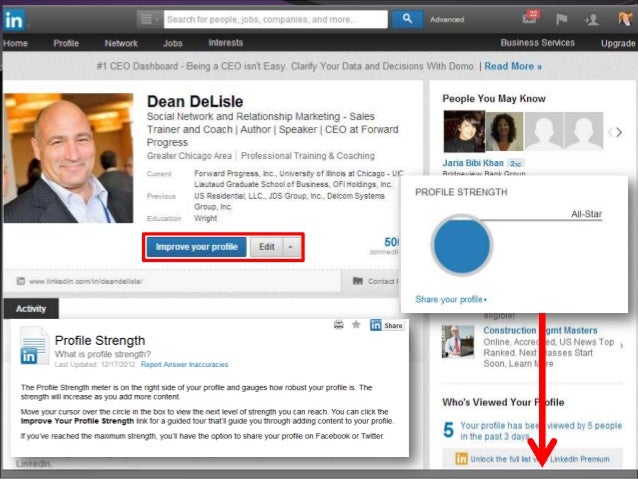Open the Network menu item

(121, 43)
